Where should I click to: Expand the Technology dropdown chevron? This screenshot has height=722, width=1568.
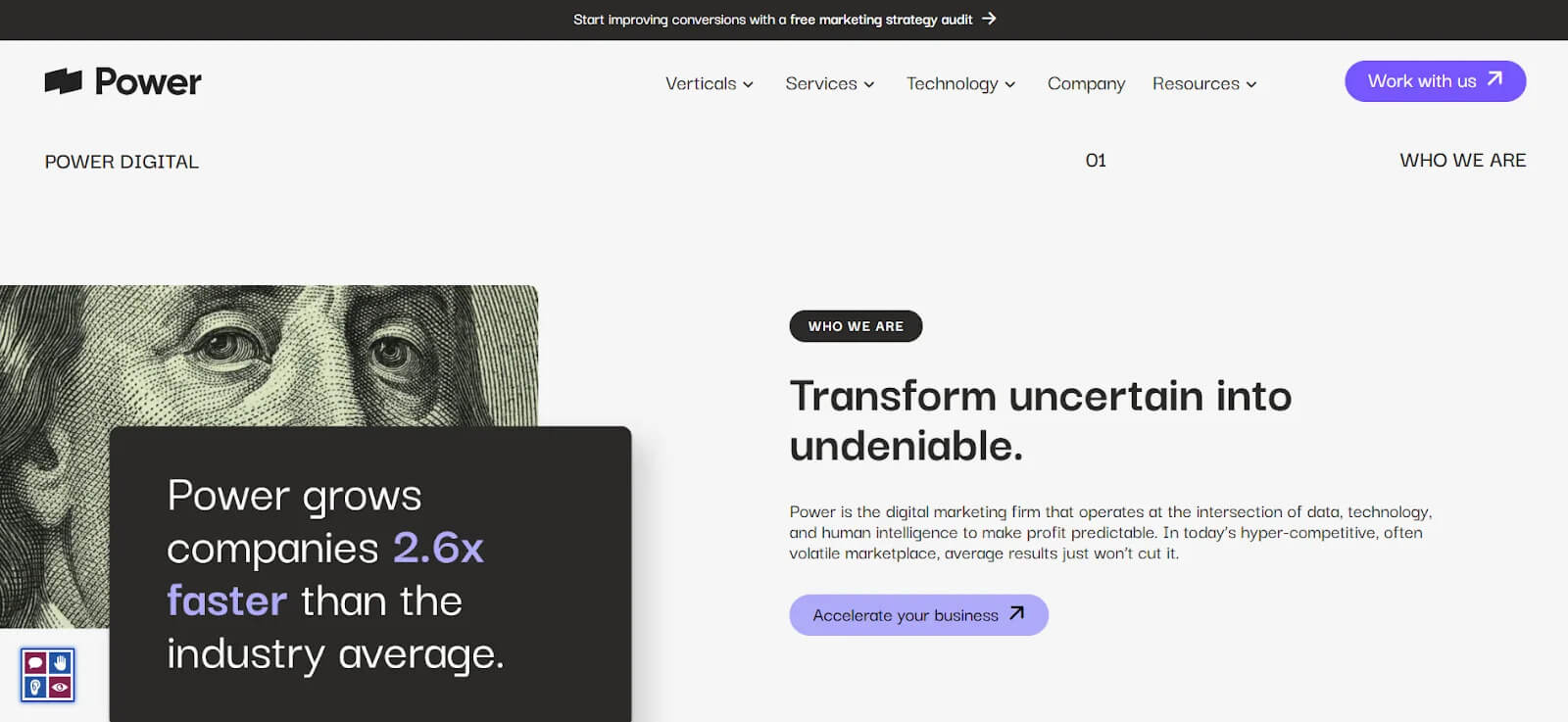coord(1010,84)
